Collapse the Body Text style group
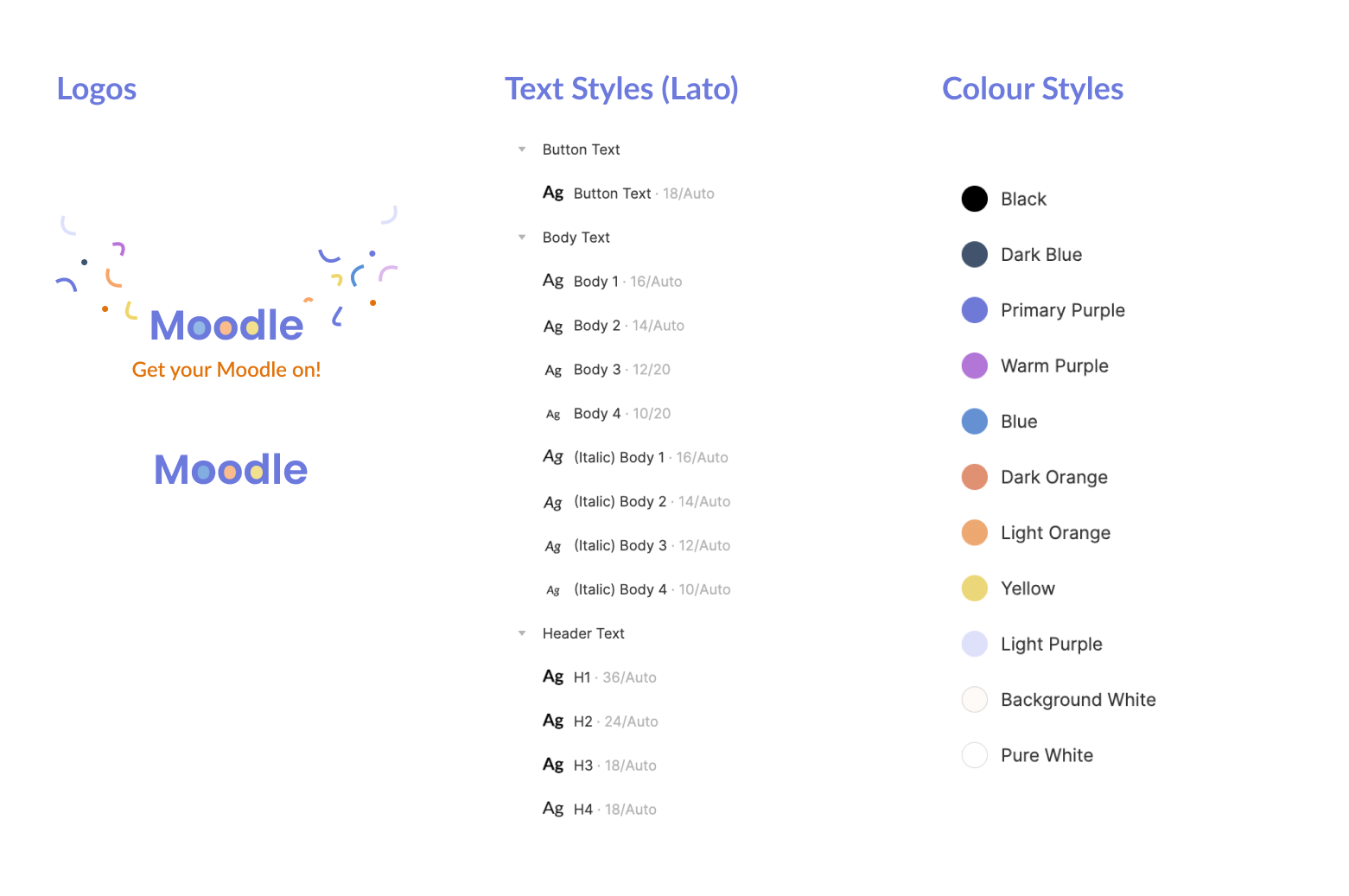This screenshot has width=1349, height=896. click(522, 238)
